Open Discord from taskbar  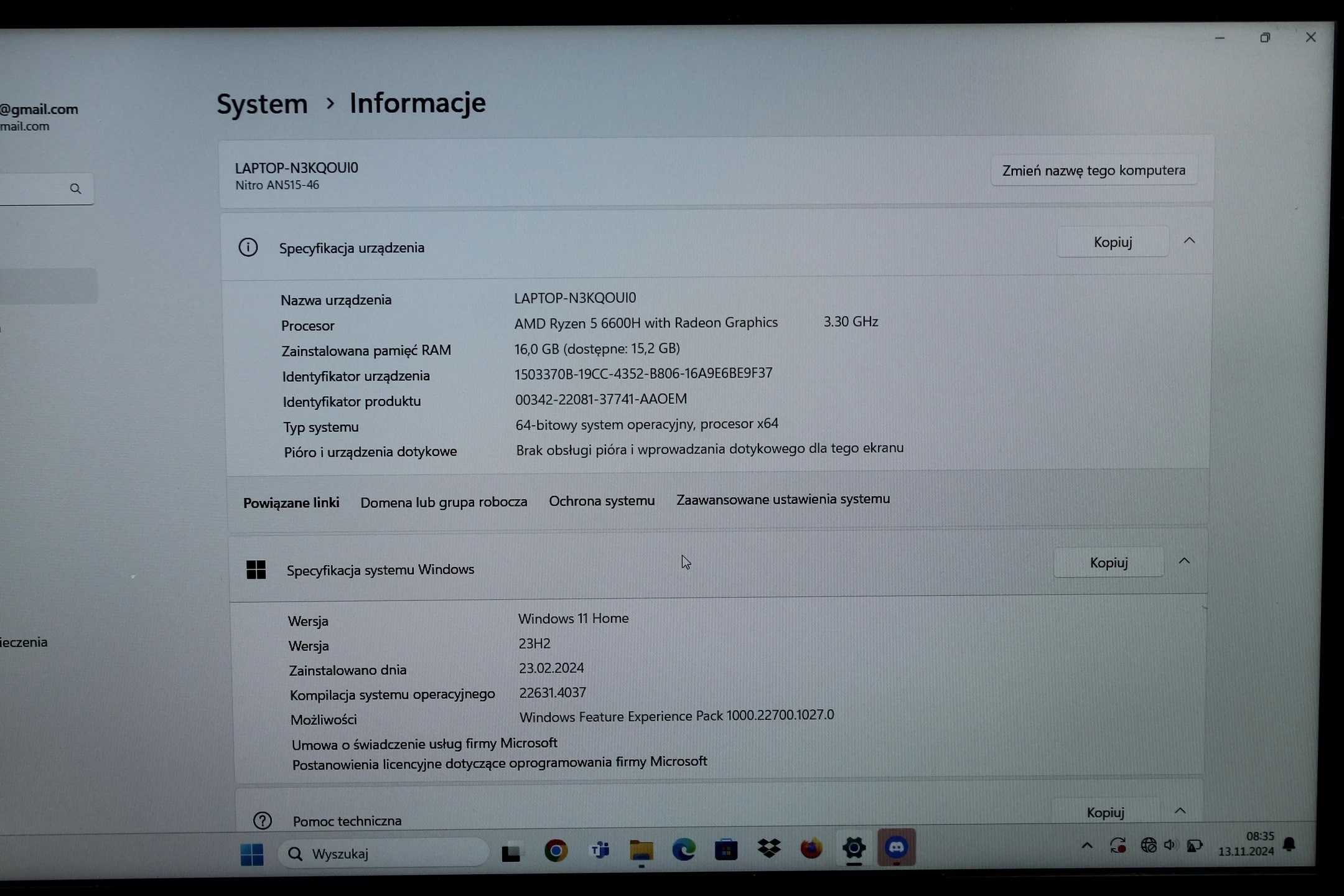[896, 847]
